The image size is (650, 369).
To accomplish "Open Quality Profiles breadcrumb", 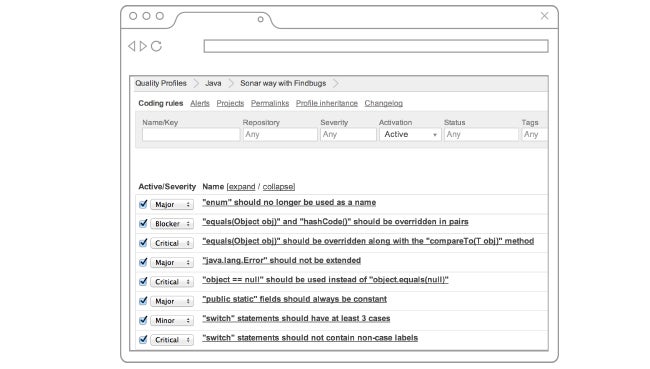I will 161,83.
